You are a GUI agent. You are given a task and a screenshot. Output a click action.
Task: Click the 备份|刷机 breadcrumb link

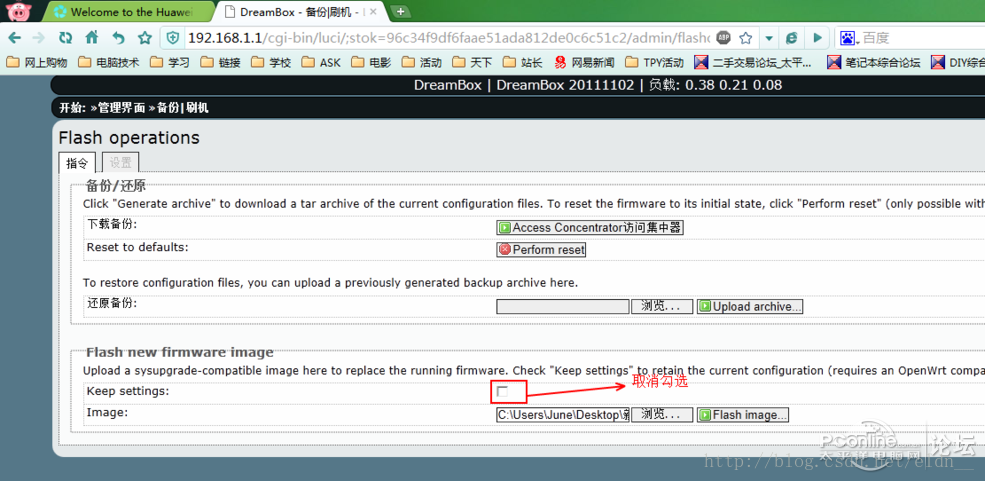[183, 108]
